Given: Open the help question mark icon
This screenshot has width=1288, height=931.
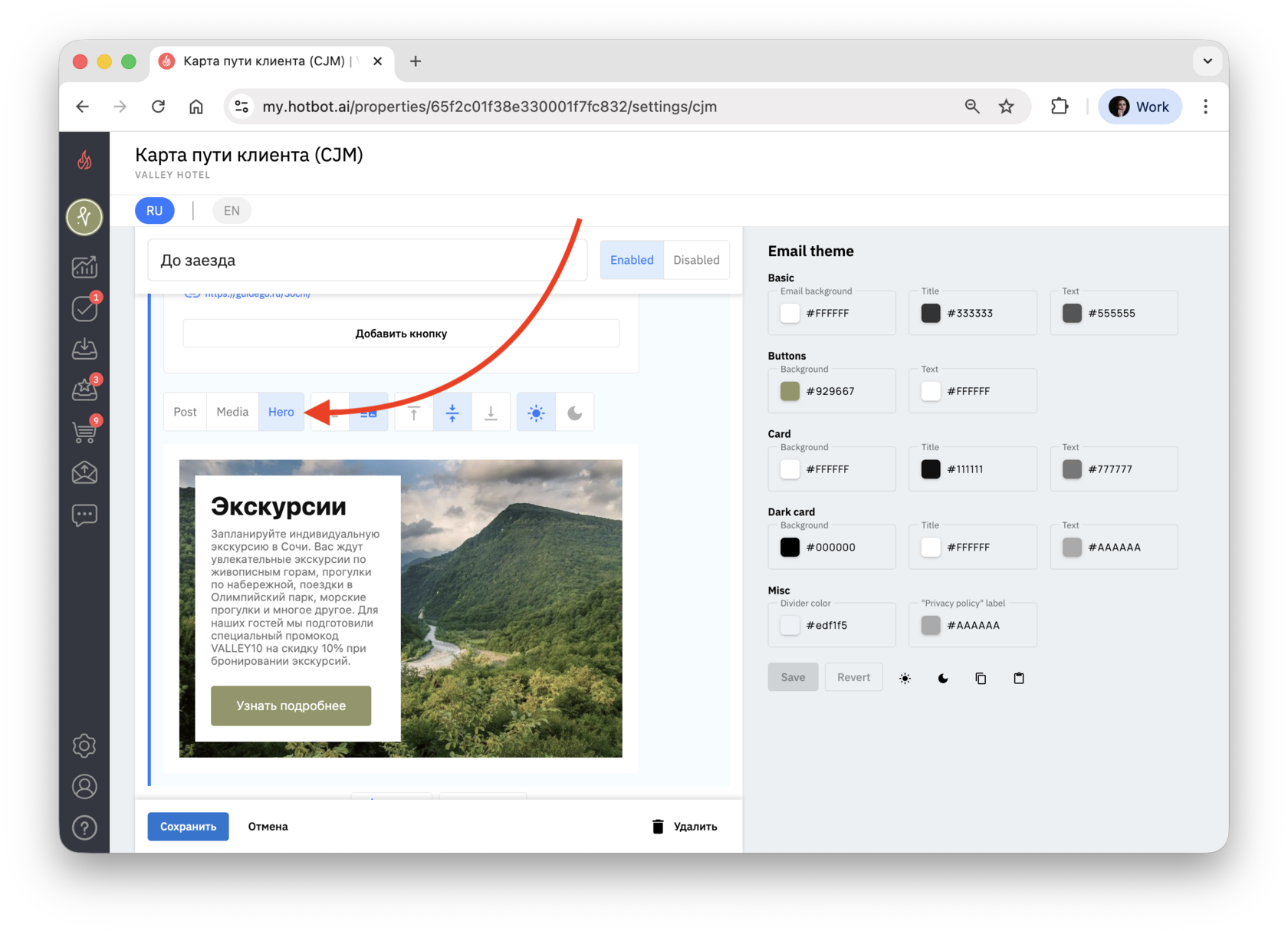Looking at the screenshot, I should click(x=84, y=827).
